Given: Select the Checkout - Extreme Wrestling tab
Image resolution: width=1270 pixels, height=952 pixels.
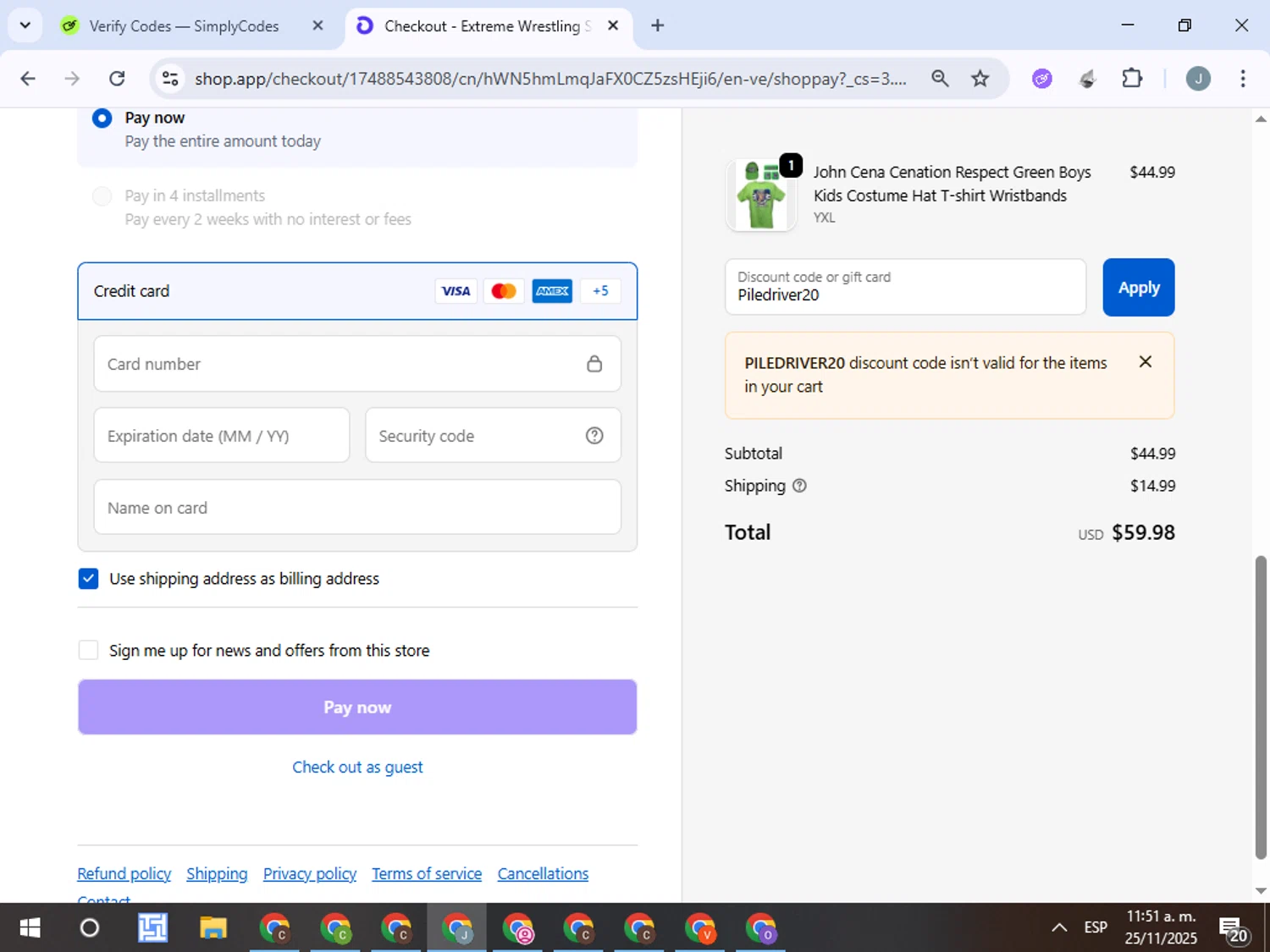Looking at the screenshot, I should [x=487, y=26].
